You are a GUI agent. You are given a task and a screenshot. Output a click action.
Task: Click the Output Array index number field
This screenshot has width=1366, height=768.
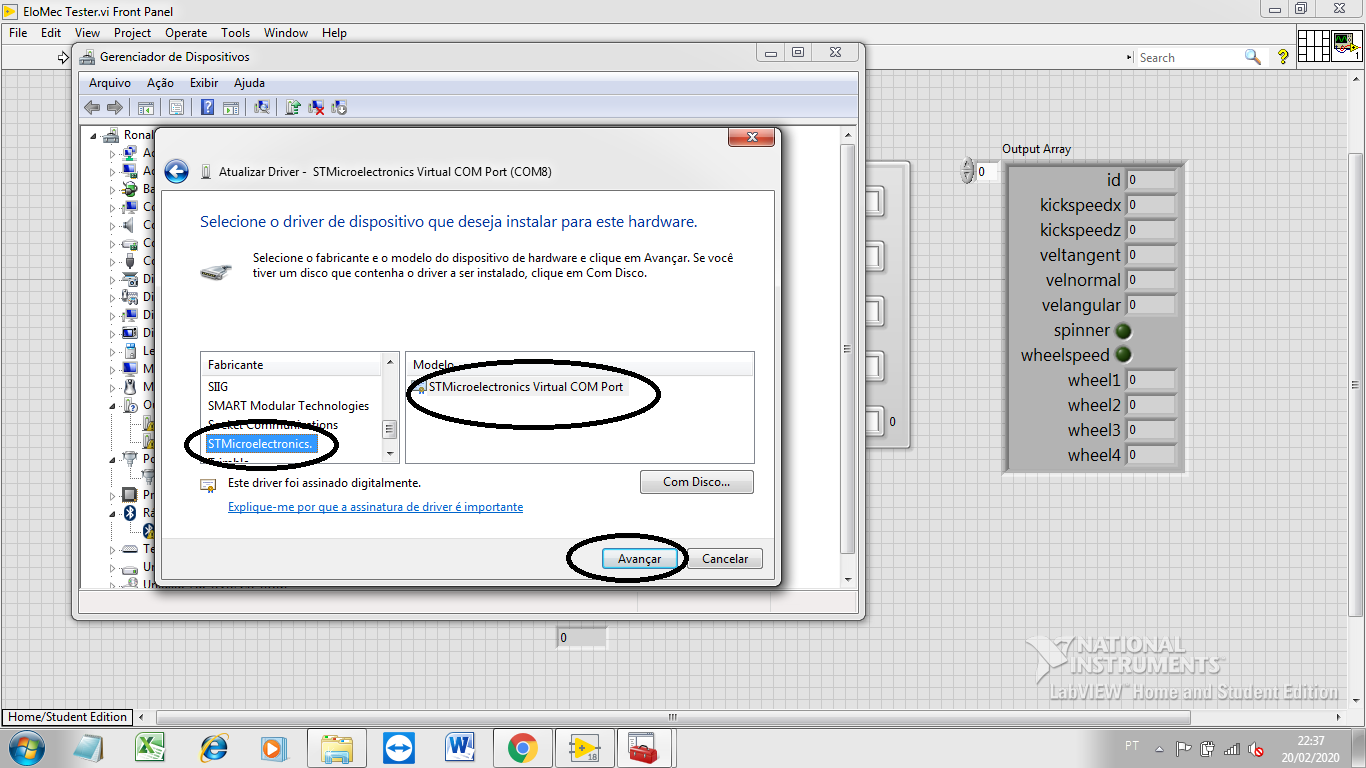coord(986,172)
